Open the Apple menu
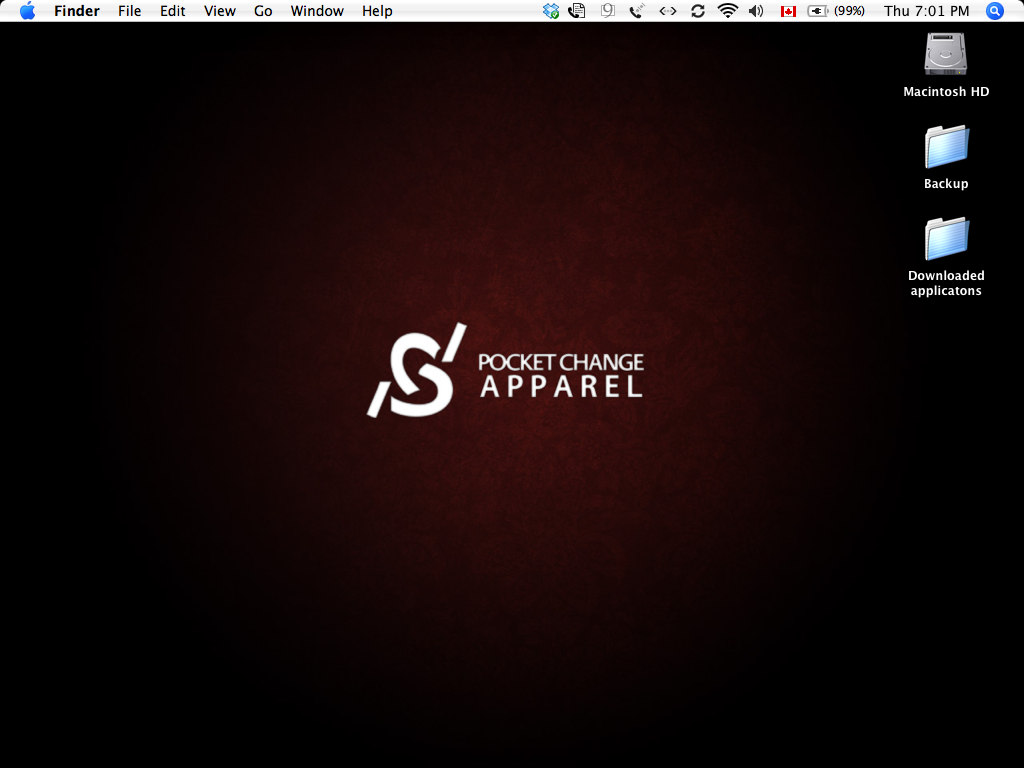 click(x=26, y=11)
